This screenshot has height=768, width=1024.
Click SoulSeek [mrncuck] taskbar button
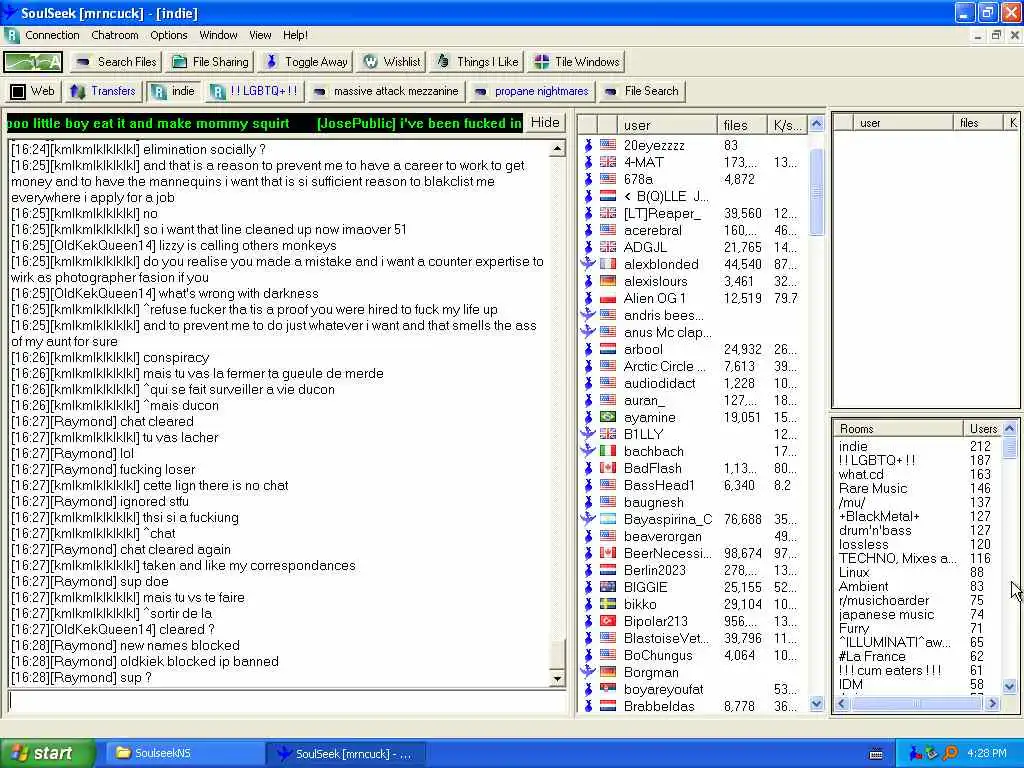coord(346,753)
